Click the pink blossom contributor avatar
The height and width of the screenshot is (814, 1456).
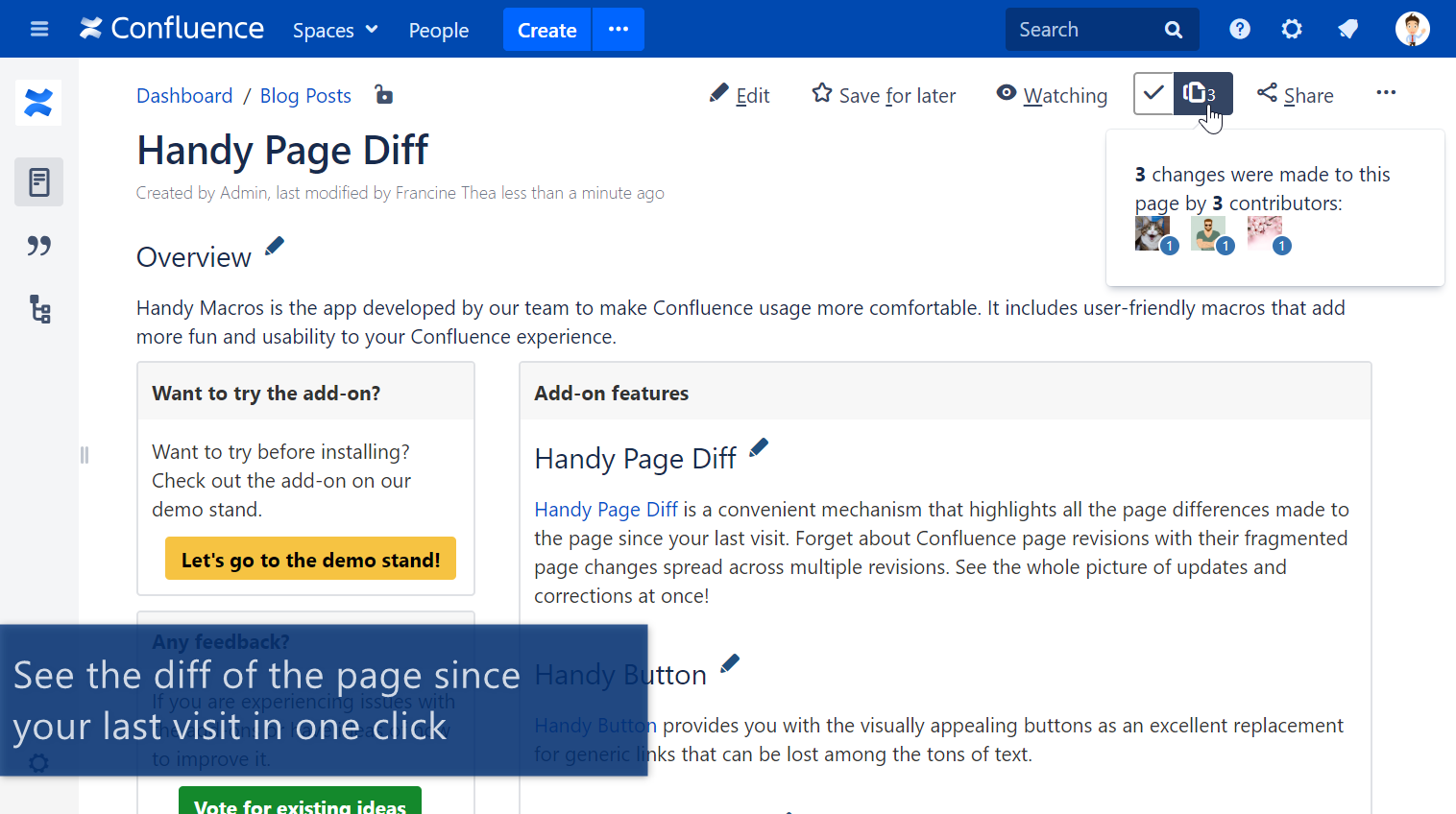(x=1265, y=233)
